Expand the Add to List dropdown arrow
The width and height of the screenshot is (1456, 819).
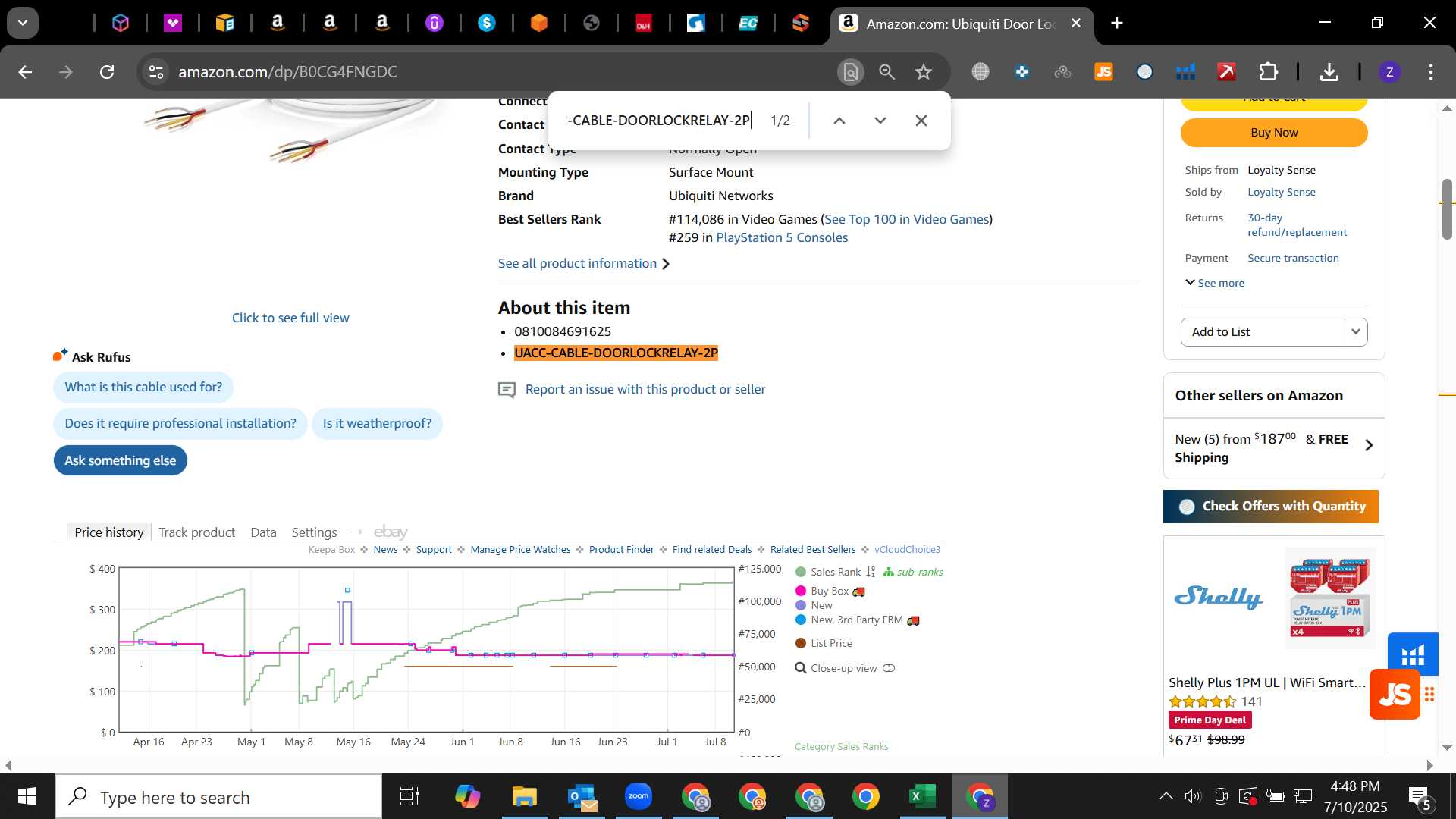(1356, 332)
